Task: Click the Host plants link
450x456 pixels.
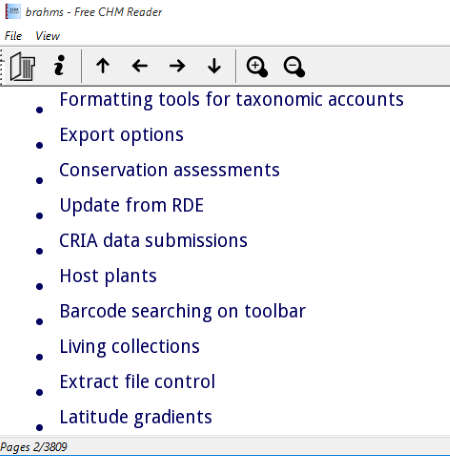Action: click(108, 276)
